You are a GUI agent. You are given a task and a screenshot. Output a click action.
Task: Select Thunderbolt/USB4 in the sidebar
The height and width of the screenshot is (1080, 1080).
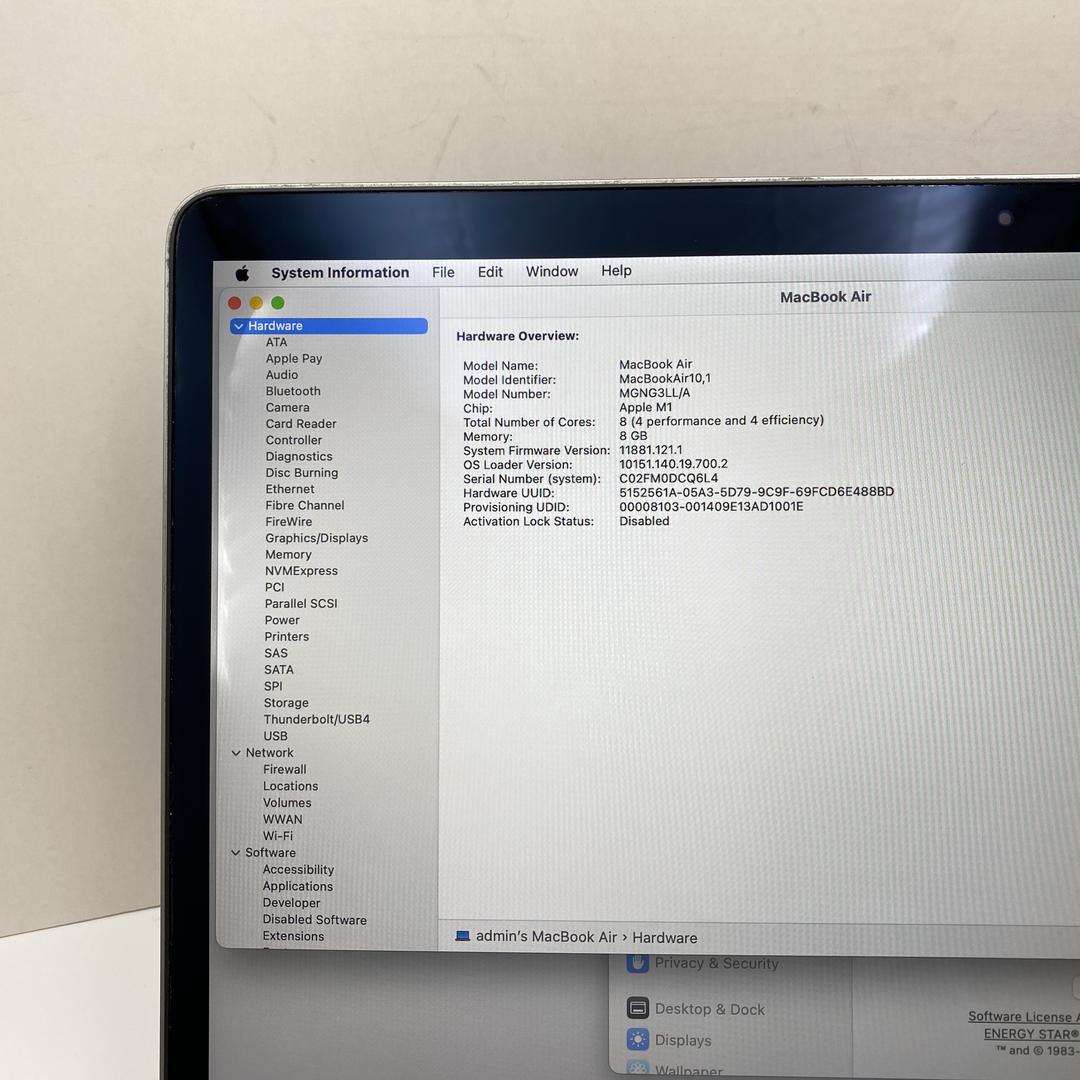(x=316, y=719)
